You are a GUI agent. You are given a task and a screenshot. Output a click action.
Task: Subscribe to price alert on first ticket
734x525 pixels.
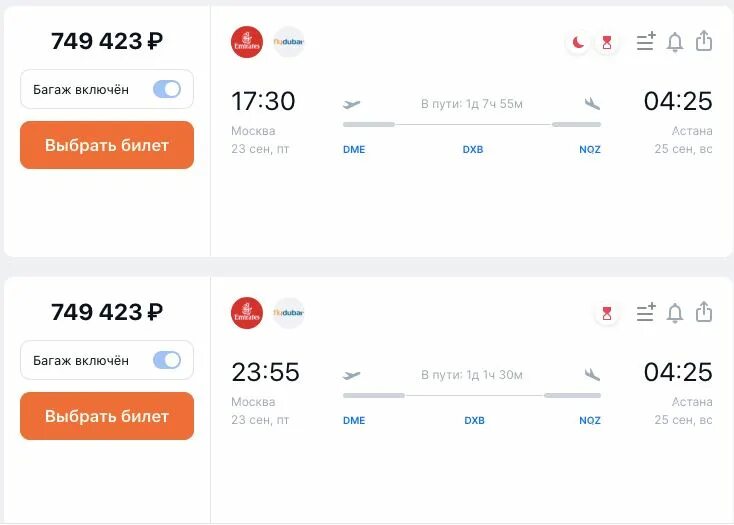(675, 42)
